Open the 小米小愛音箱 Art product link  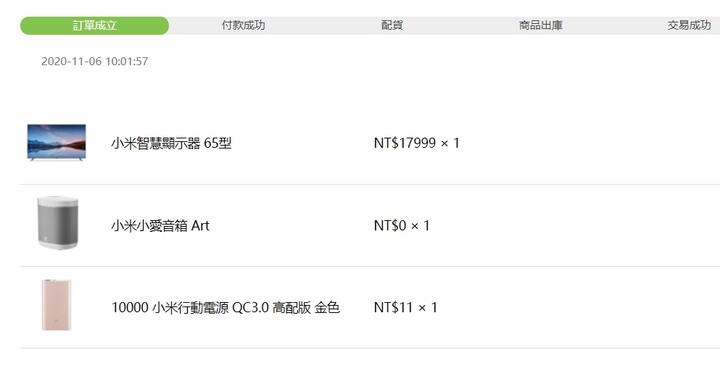tap(160, 225)
